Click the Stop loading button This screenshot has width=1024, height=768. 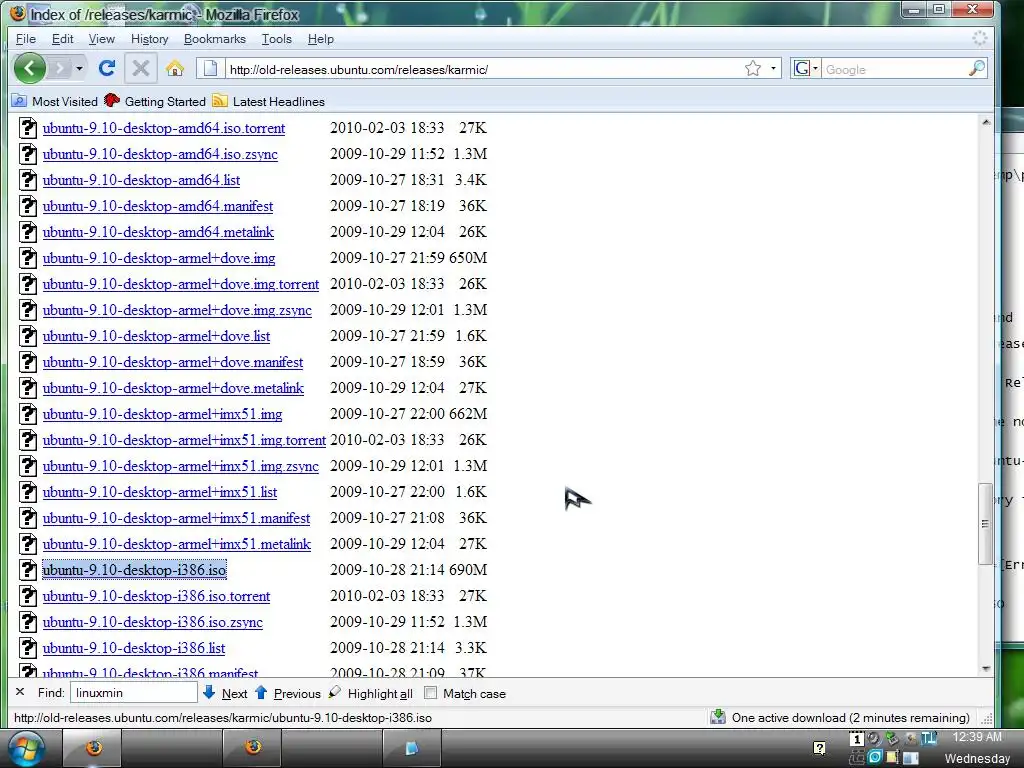(140, 68)
